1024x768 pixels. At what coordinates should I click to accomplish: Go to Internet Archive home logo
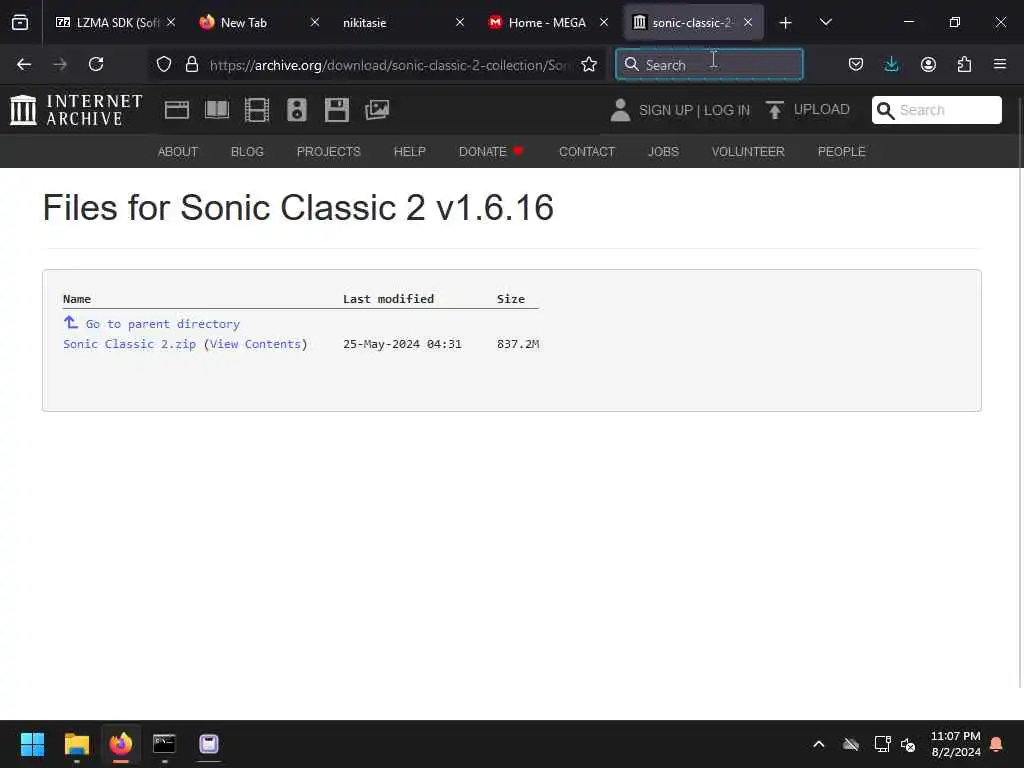(76, 110)
